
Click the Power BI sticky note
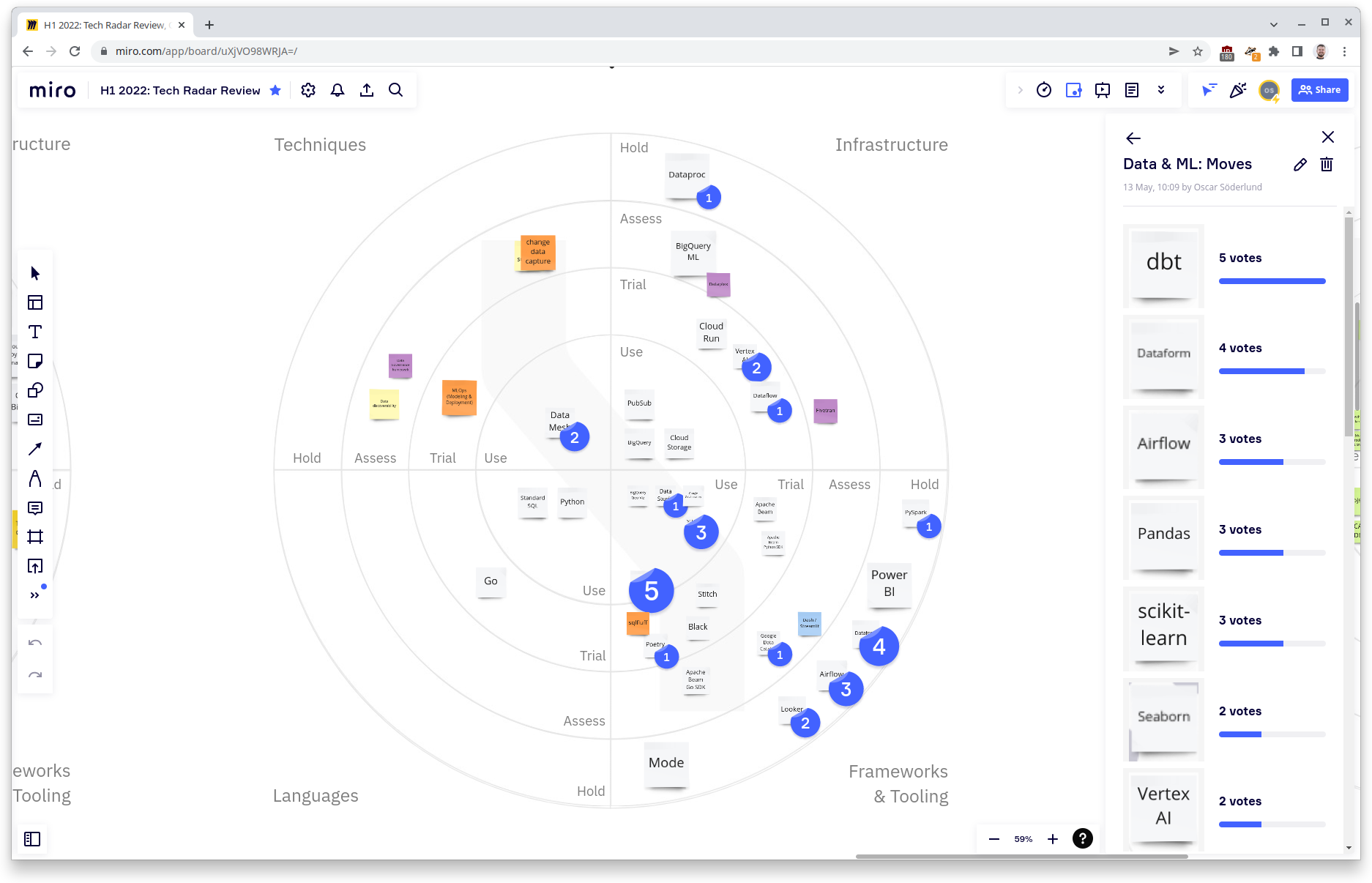pos(890,584)
